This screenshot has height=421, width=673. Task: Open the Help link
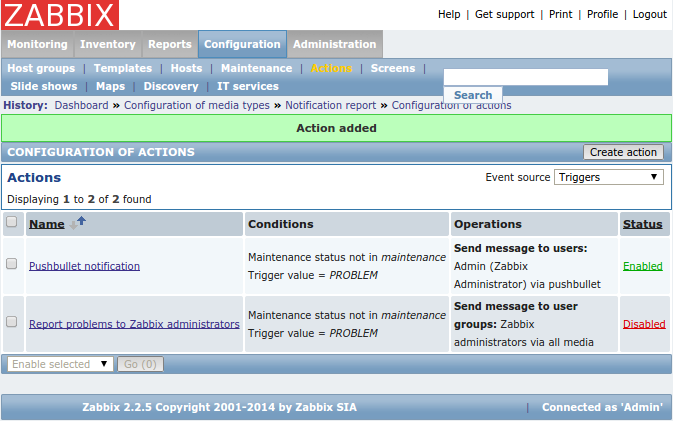tap(449, 14)
